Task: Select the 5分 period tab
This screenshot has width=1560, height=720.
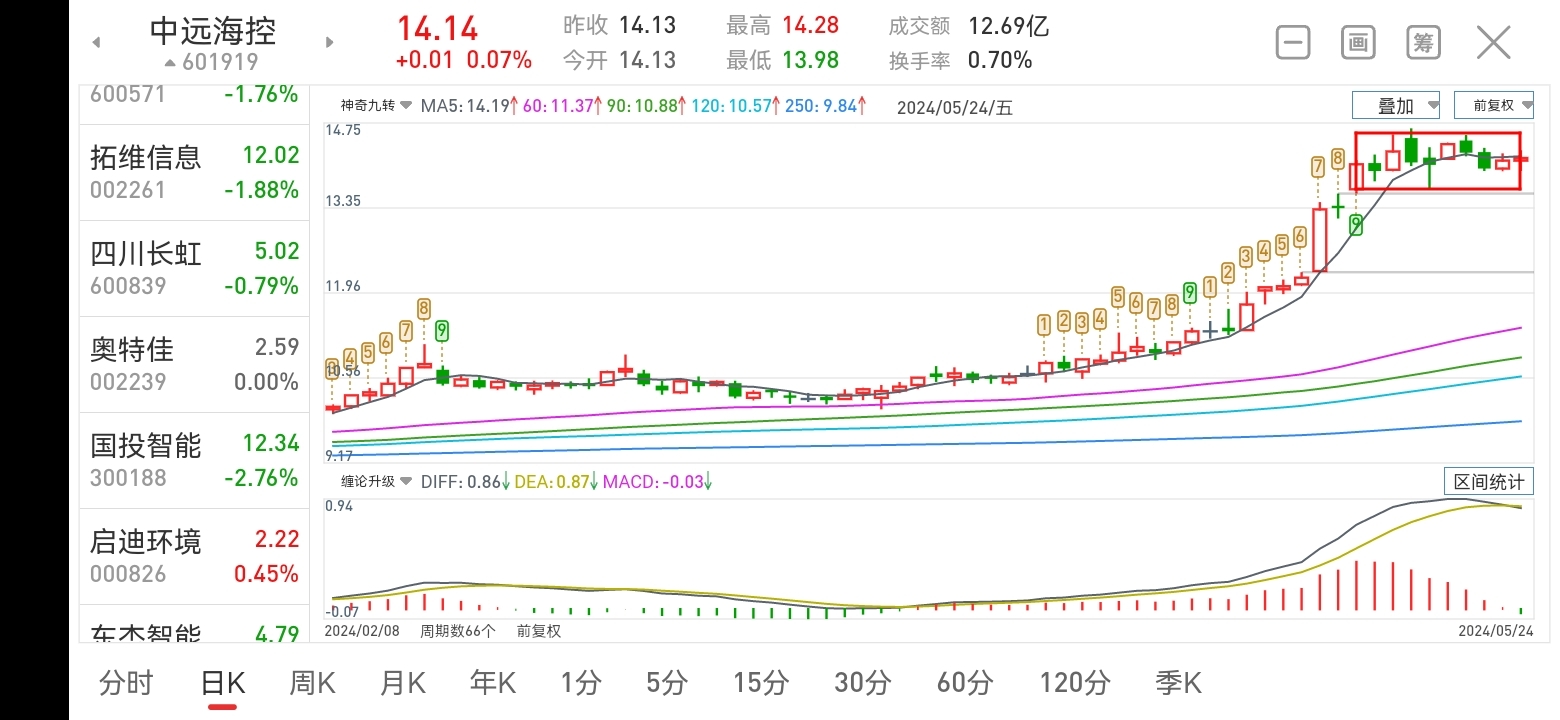Action: (x=667, y=683)
